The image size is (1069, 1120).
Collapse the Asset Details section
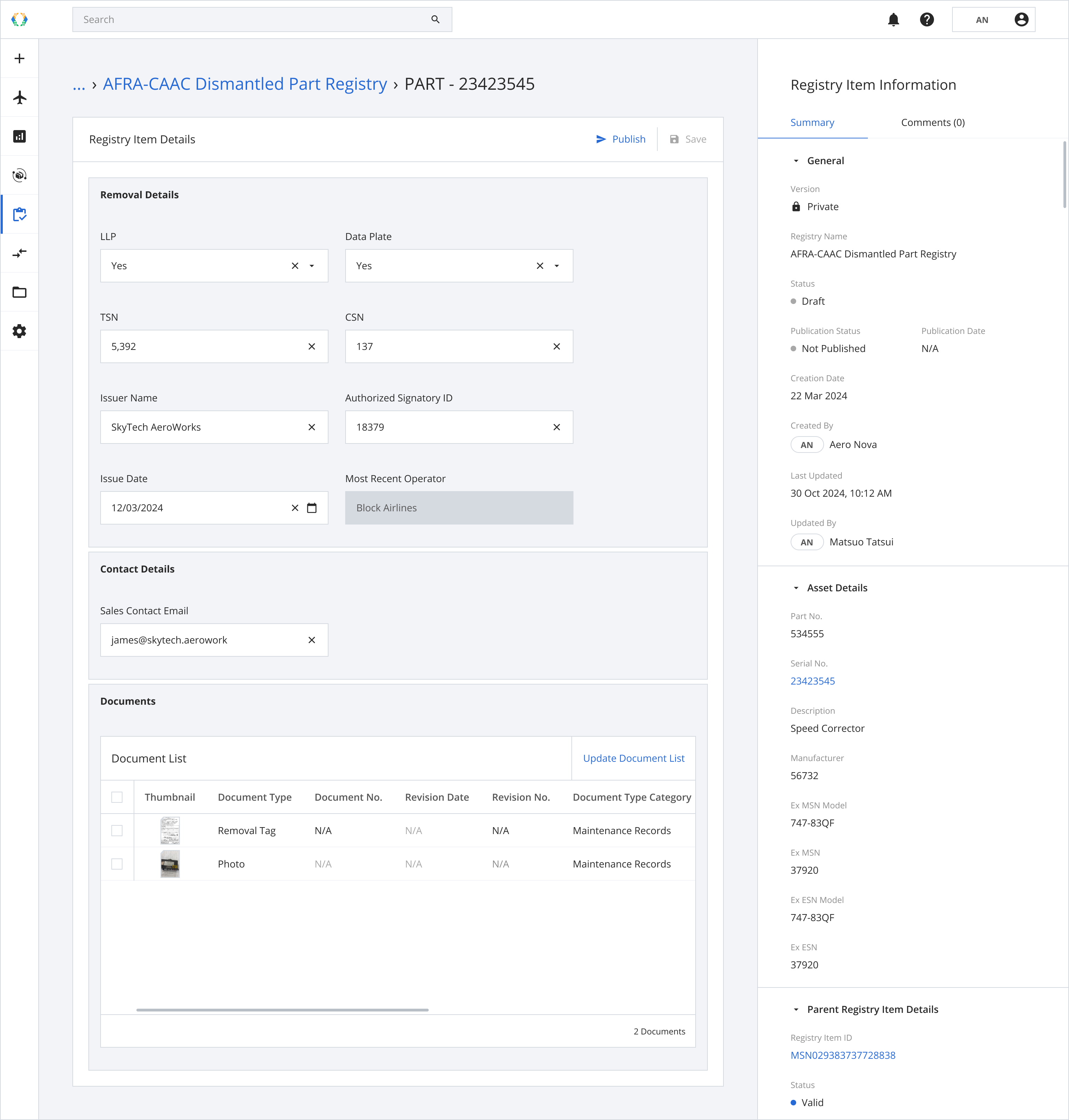[x=795, y=588]
